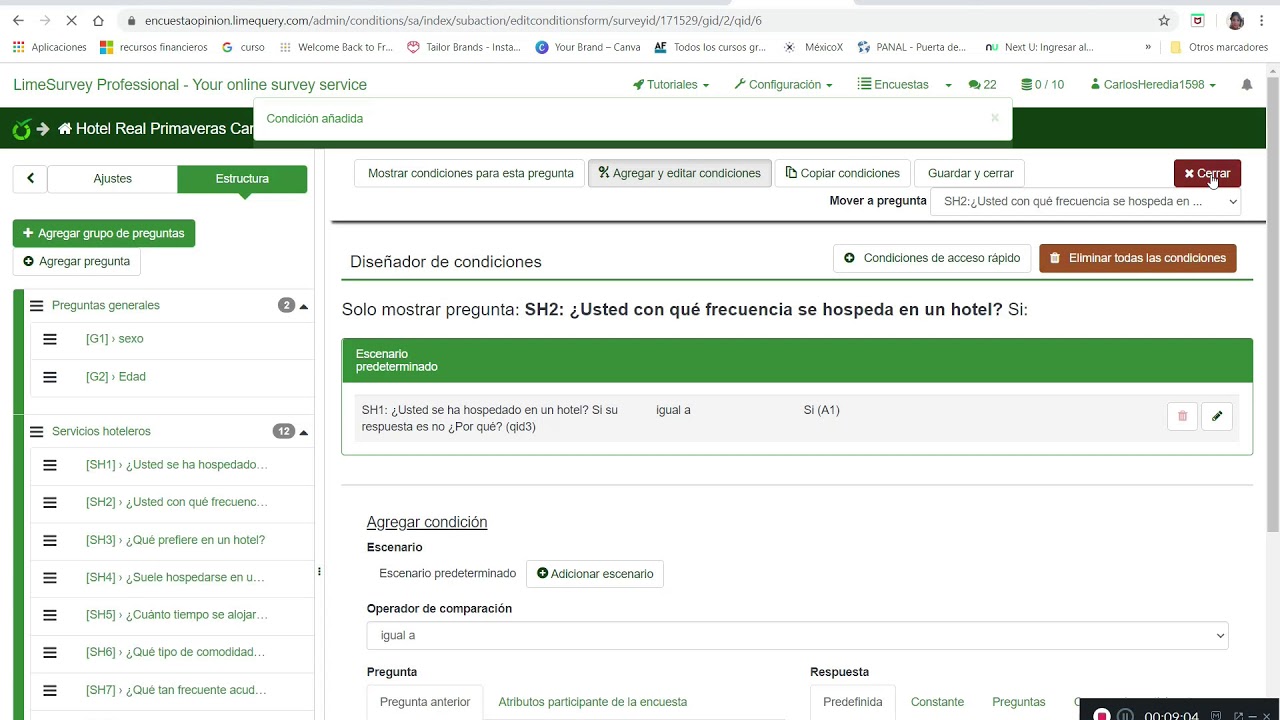The height and width of the screenshot is (720, 1280).
Task: Click screen recorder stop button
Action: (x=1102, y=714)
